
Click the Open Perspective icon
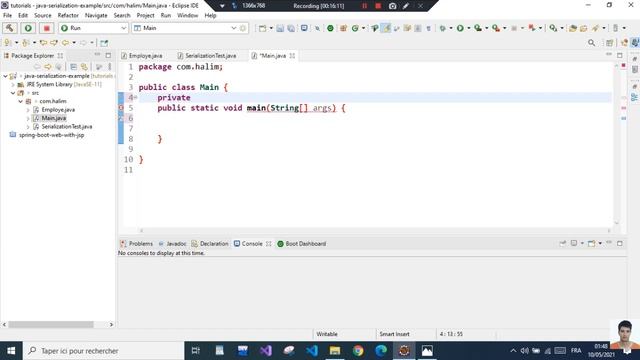(609, 43)
